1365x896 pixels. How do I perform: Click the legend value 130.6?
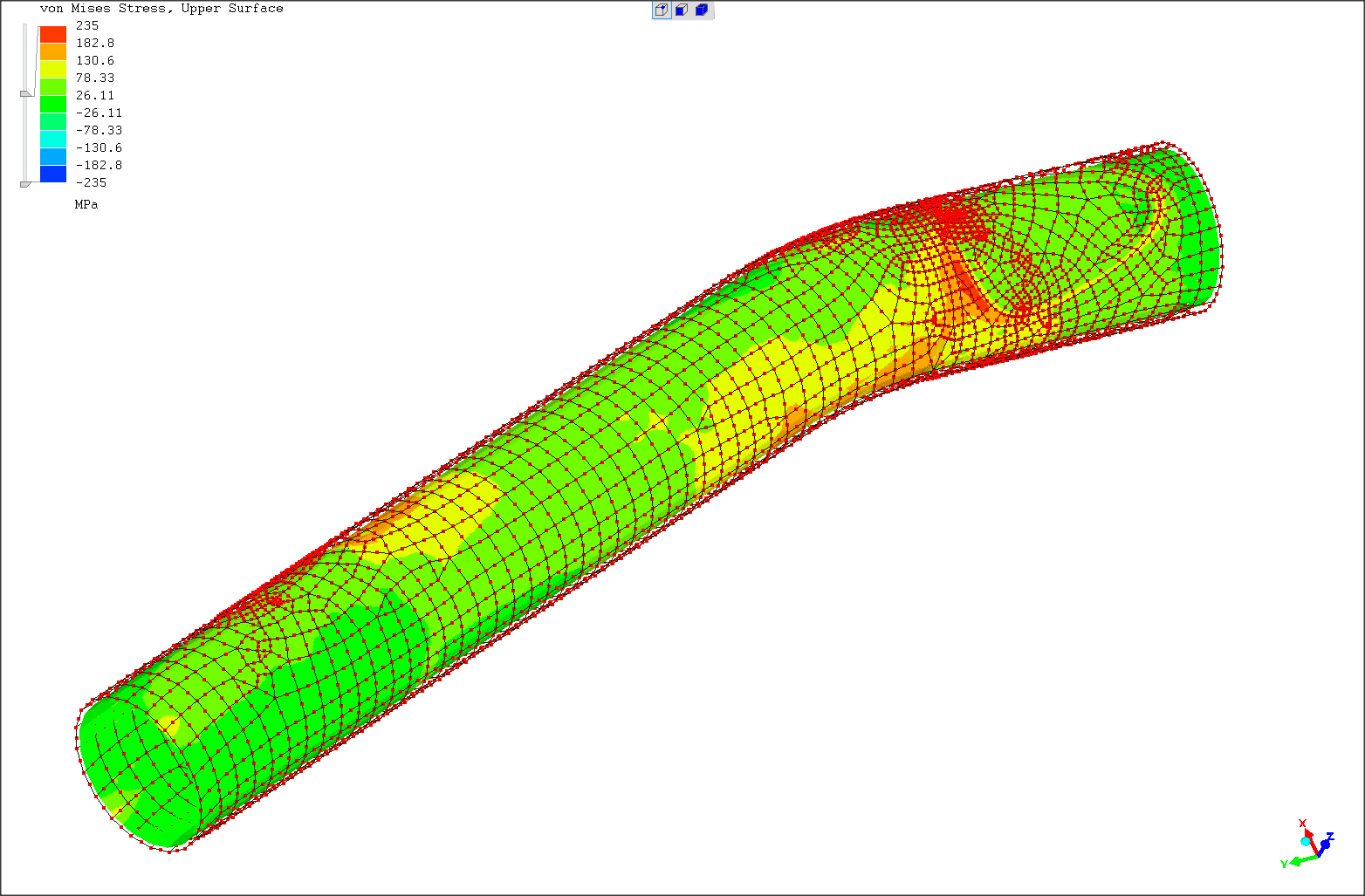(95, 60)
